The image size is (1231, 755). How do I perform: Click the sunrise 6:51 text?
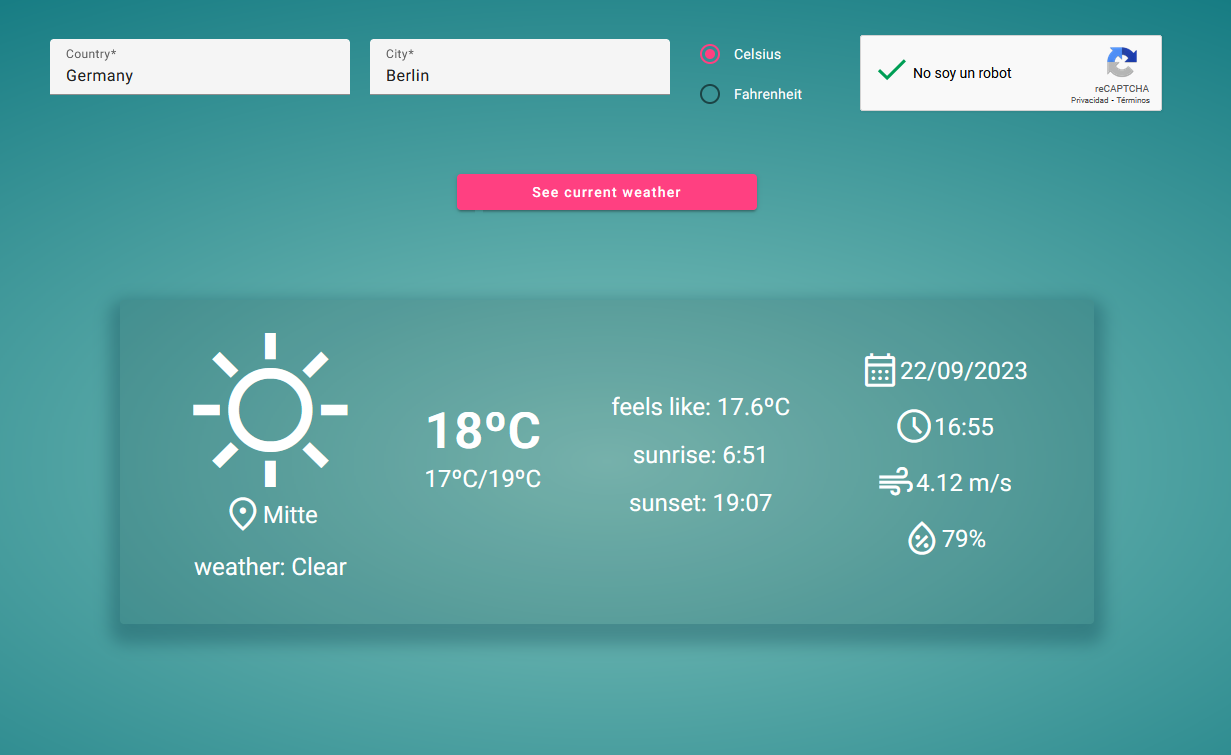pos(700,455)
